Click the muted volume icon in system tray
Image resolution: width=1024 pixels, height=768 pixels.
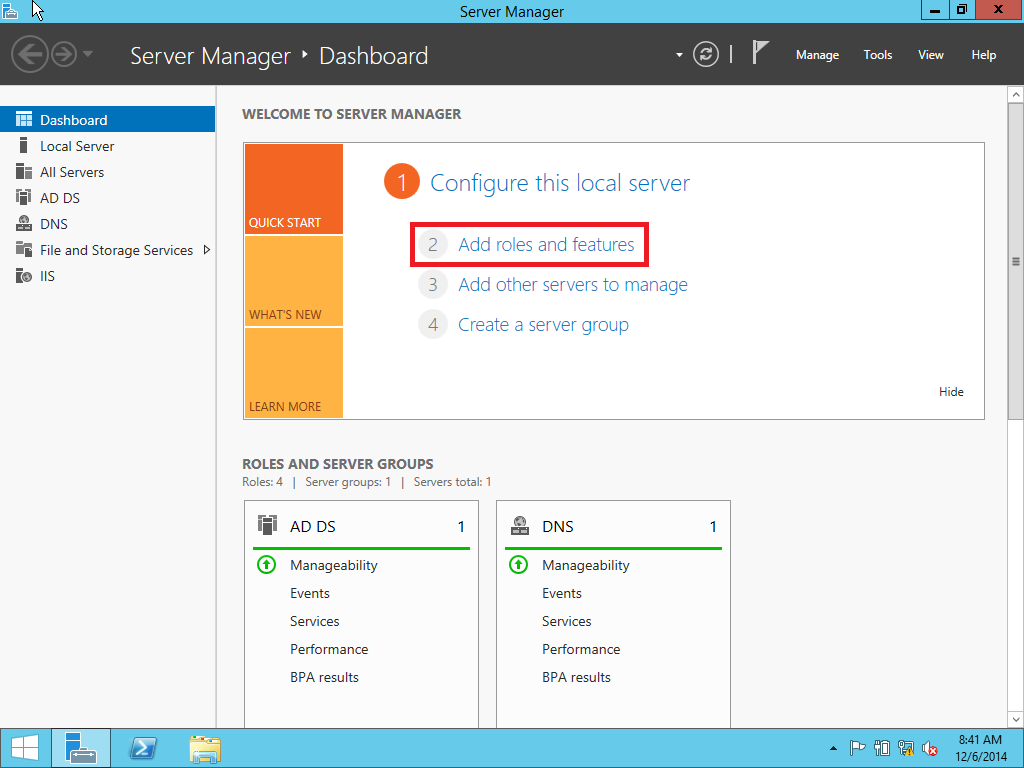[927, 747]
